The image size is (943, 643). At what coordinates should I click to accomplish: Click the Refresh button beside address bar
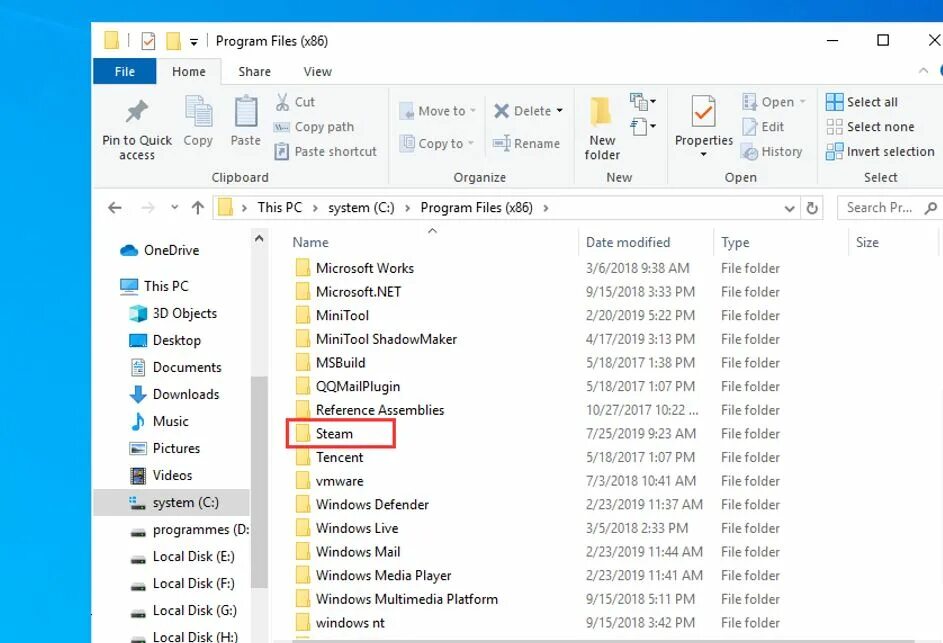pos(812,208)
